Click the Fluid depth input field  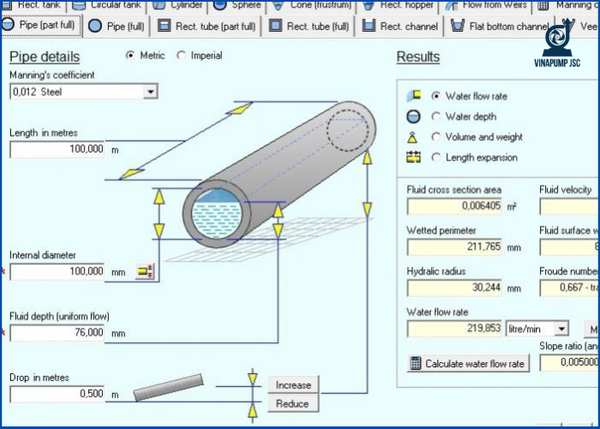[x=57, y=333]
